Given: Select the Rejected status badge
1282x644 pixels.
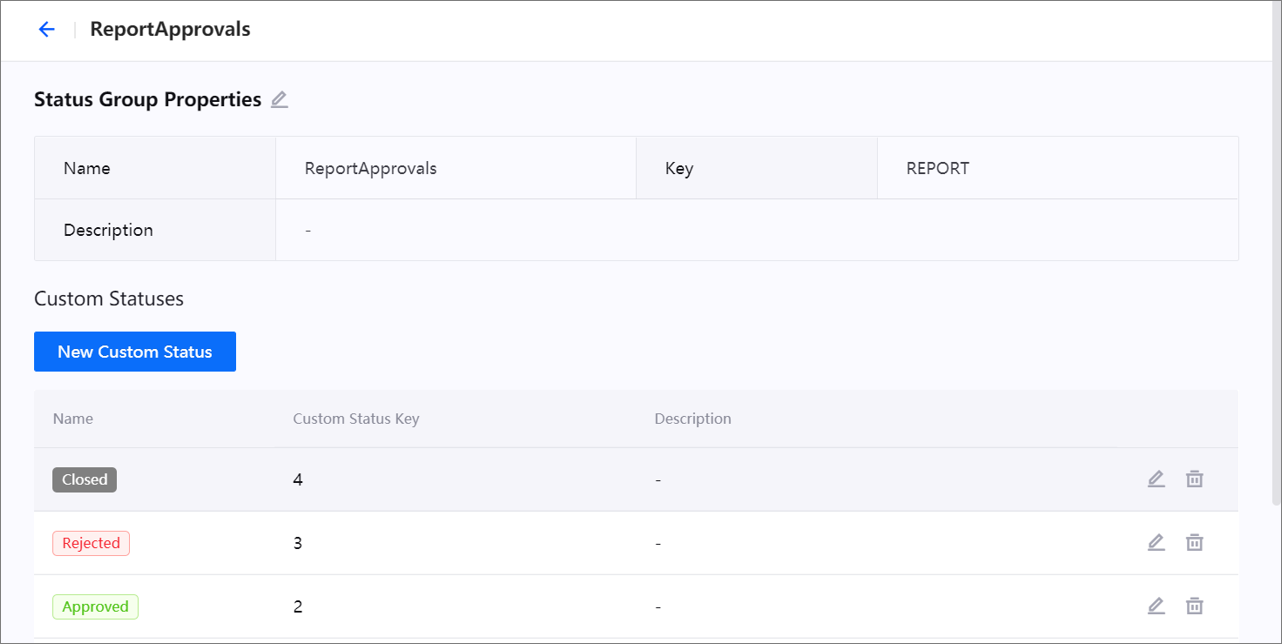Looking at the screenshot, I should coord(91,543).
